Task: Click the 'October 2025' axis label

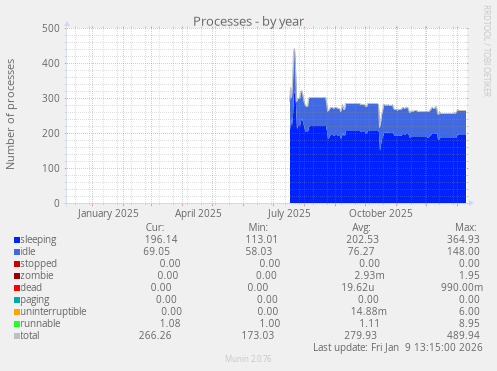Action: tap(381, 213)
